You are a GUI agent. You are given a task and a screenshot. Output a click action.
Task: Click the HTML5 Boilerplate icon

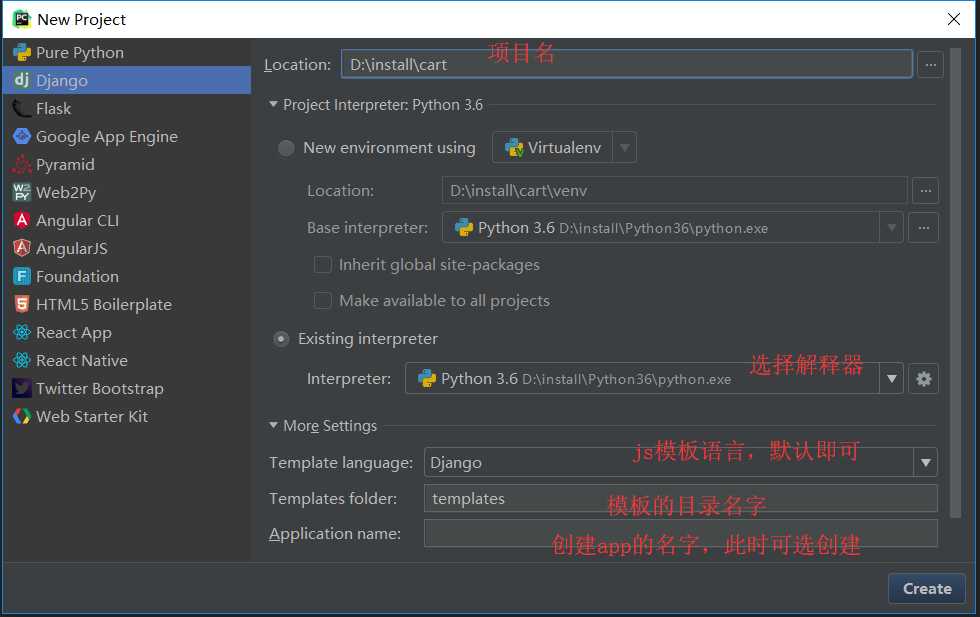coord(22,304)
